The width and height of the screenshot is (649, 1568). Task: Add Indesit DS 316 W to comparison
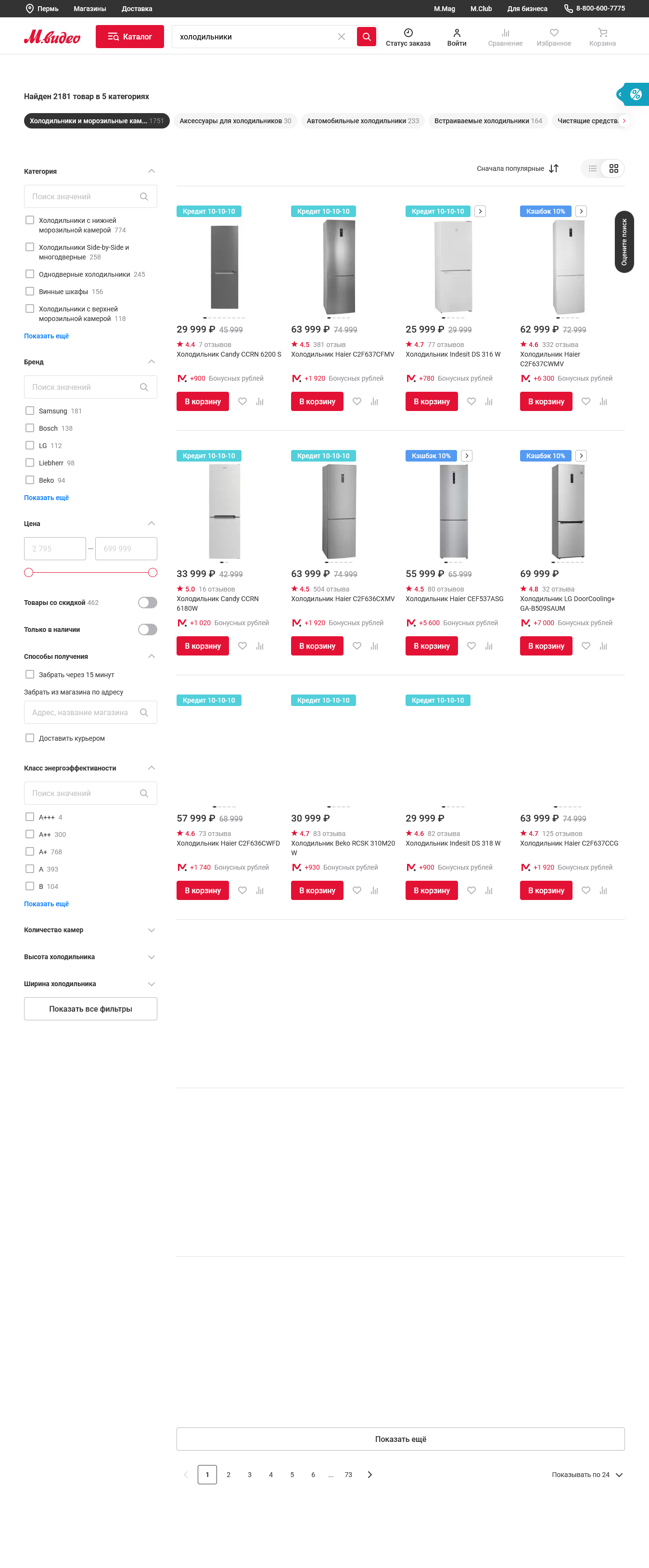coord(488,401)
